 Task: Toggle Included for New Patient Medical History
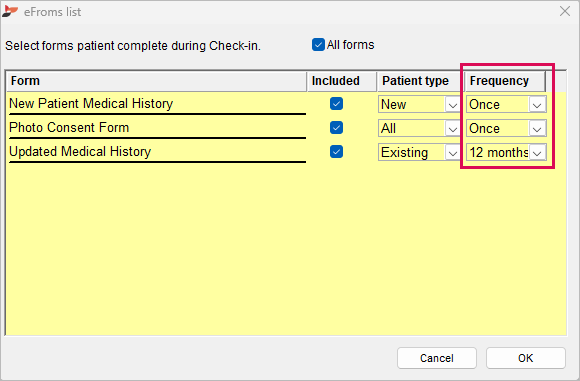(x=336, y=104)
